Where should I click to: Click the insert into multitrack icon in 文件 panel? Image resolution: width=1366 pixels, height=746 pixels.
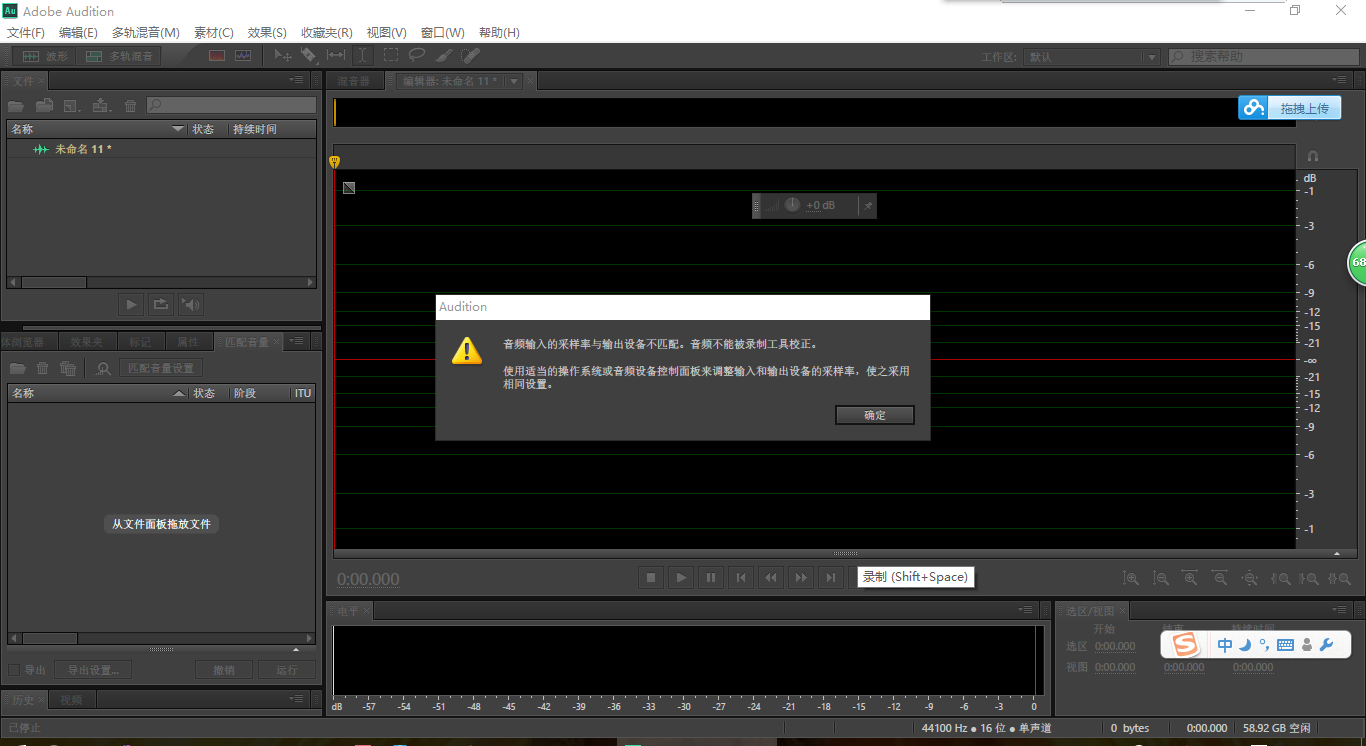coord(101,105)
